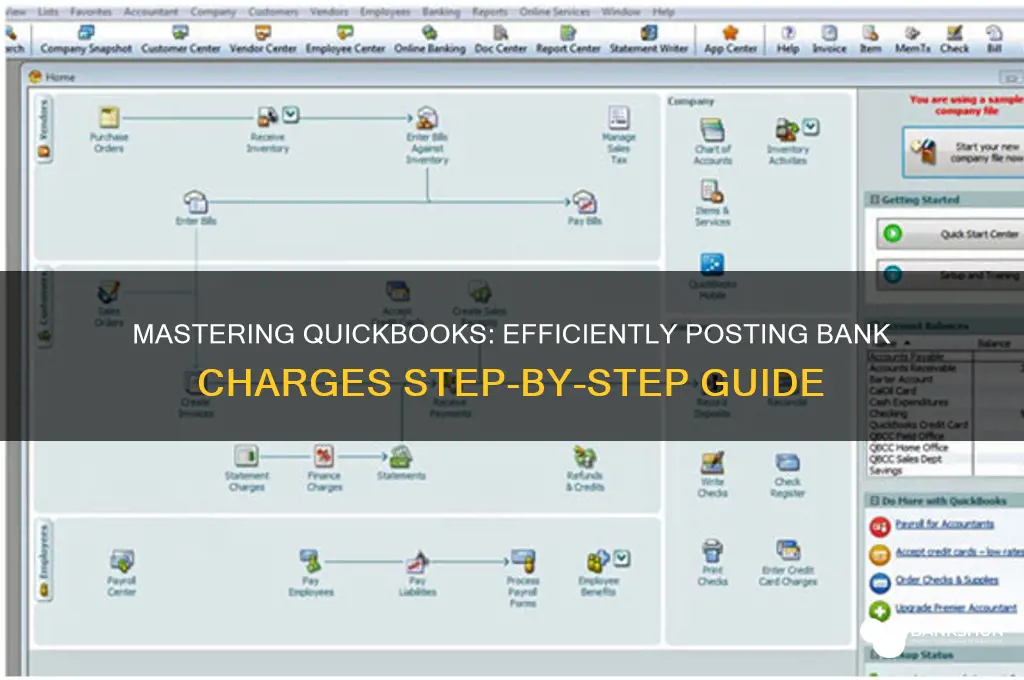This screenshot has width=1024, height=680.
Task: Open MemTx from the toolbar
Action: (x=912, y=40)
